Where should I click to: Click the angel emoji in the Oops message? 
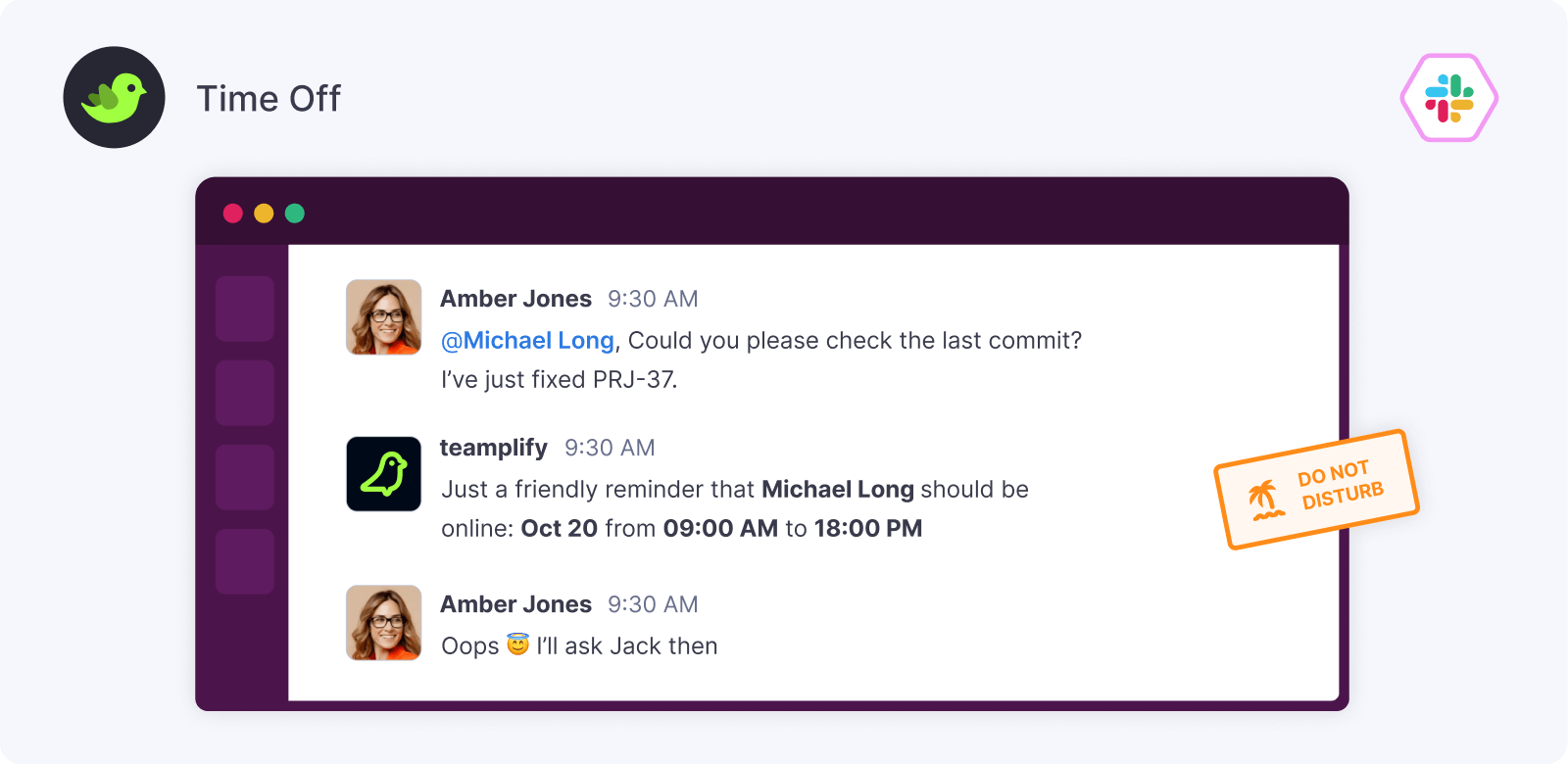(x=517, y=645)
